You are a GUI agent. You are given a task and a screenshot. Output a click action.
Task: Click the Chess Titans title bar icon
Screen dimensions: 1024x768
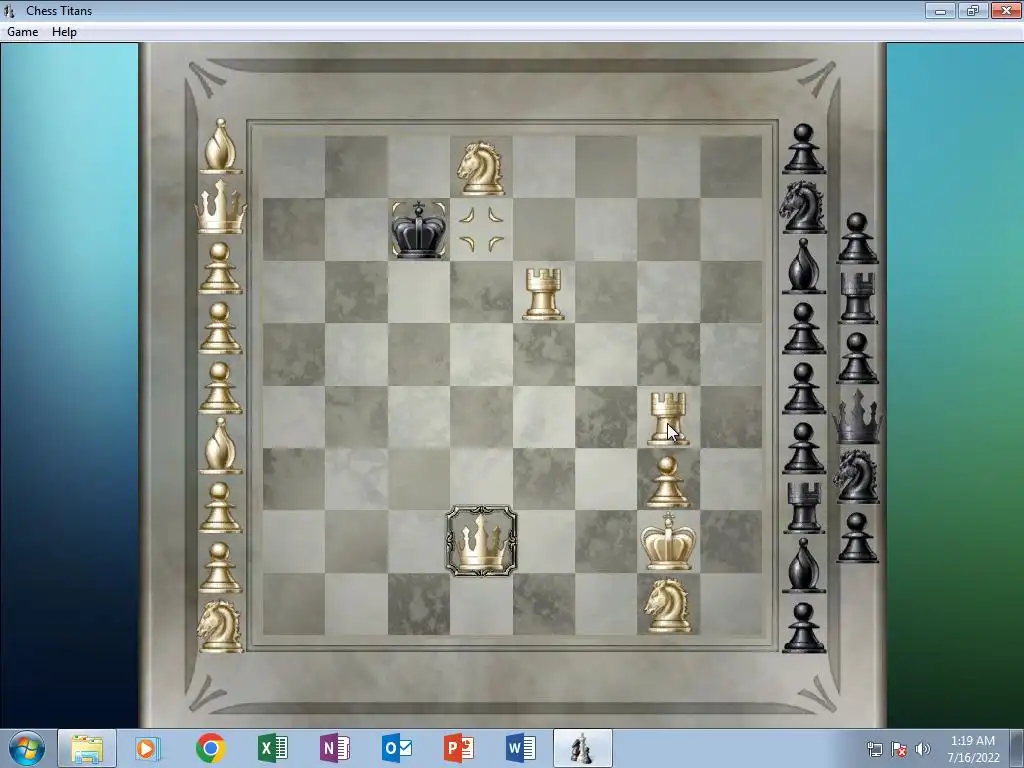(9, 11)
